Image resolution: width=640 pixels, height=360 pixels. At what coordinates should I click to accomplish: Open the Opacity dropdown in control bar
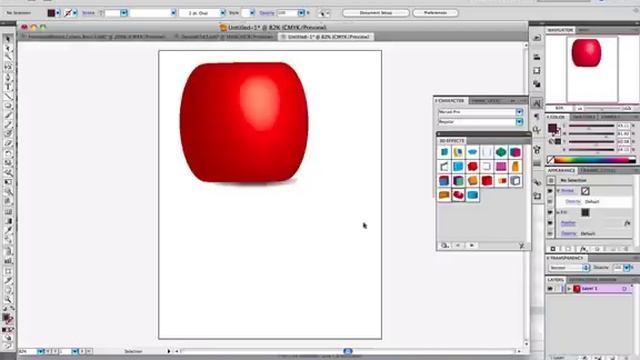[301, 13]
